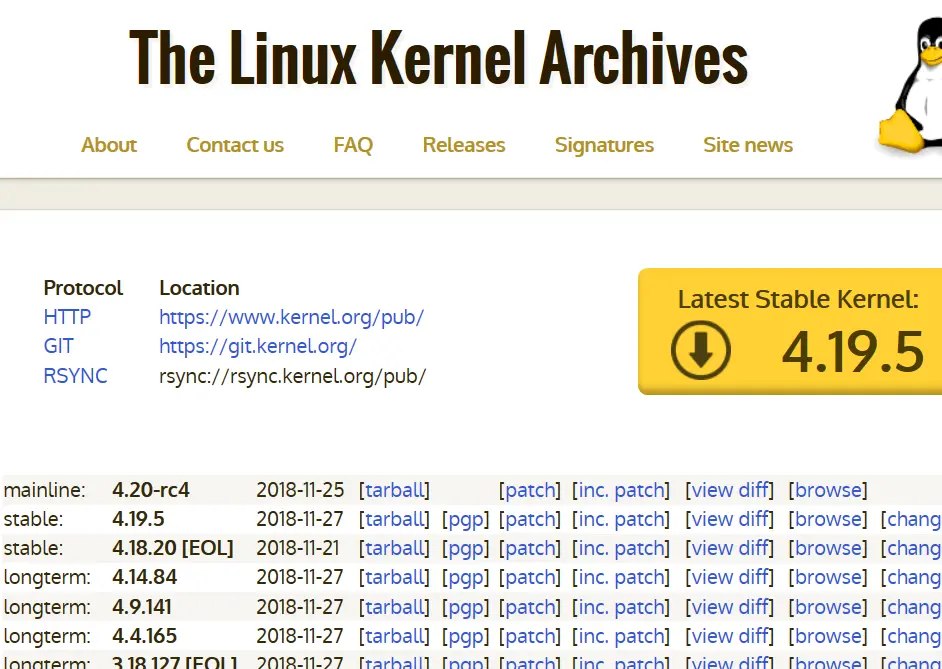Screen dimensions: 942x669
Task: Select version text 4.4.165
Action: [x=145, y=636]
